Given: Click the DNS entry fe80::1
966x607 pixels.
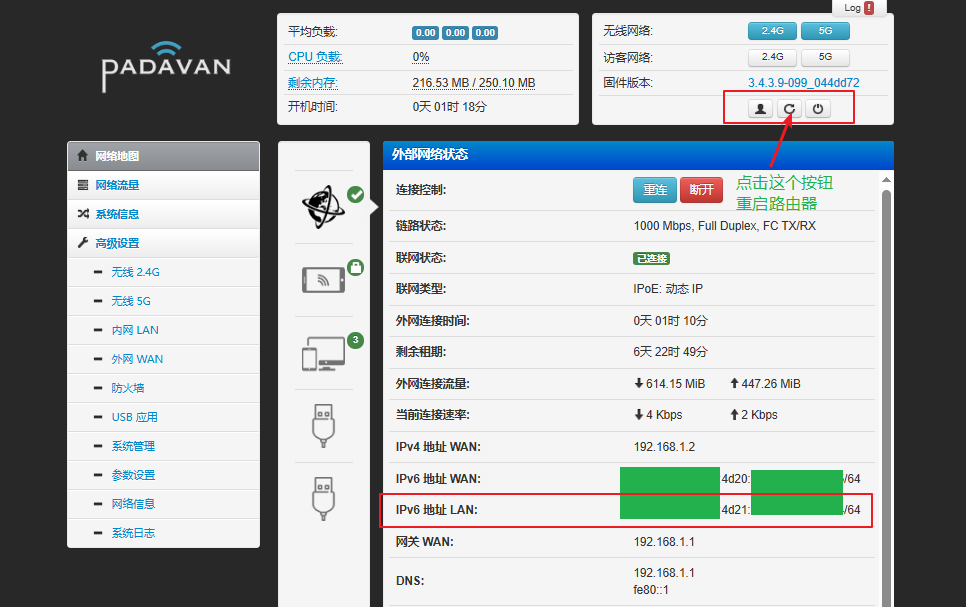Looking at the screenshot, I should pyautogui.click(x=649, y=590).
